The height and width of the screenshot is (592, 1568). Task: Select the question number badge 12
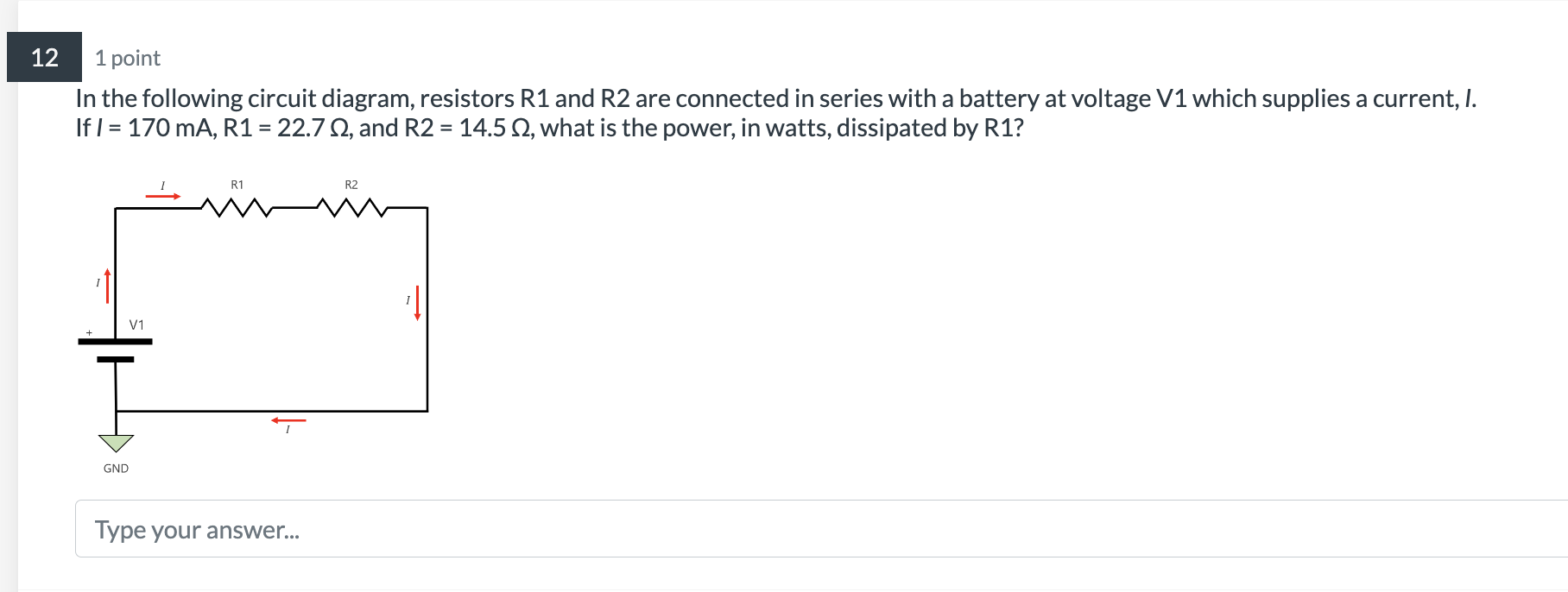point(45,57)
